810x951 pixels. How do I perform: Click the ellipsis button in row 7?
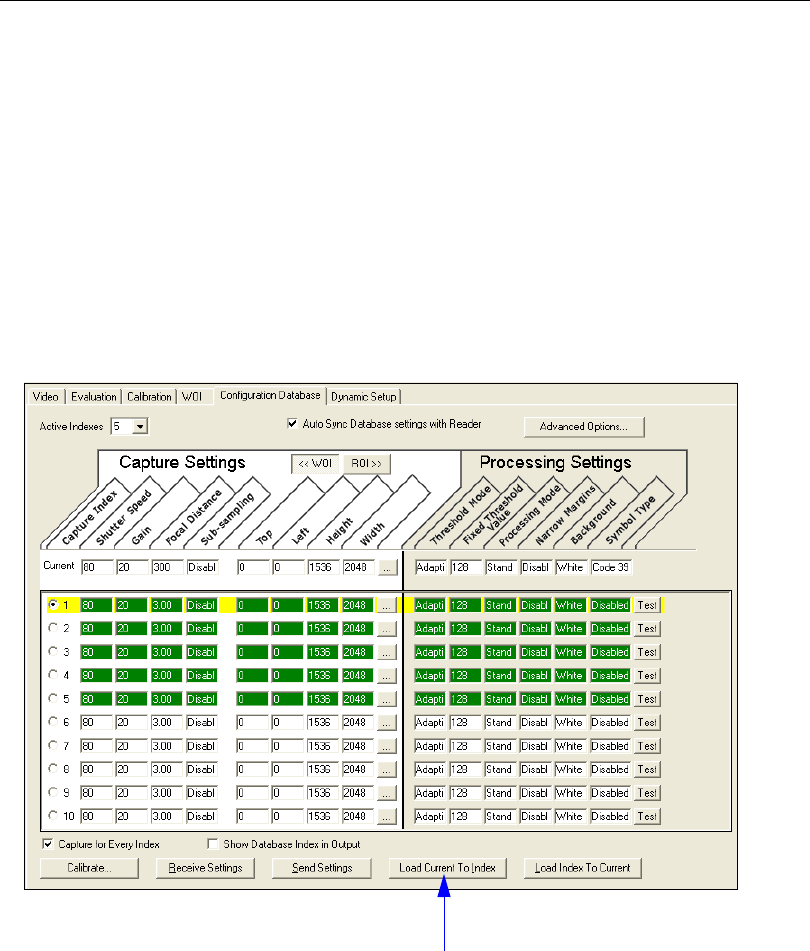386,747
